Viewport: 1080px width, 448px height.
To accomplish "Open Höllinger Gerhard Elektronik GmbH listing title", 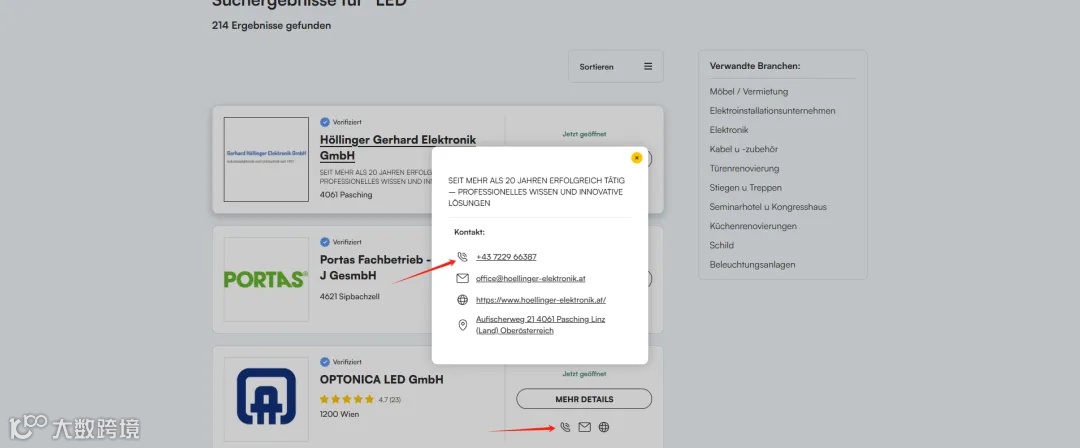I will 398,147.
